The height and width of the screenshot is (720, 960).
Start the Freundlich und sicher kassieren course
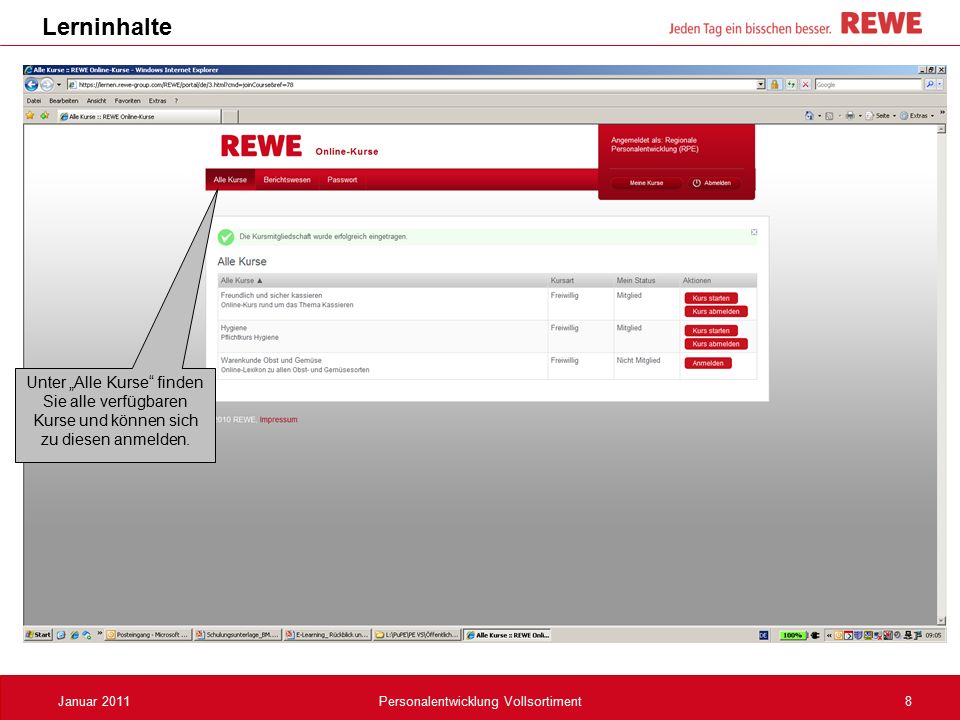(x=711, y=298)
